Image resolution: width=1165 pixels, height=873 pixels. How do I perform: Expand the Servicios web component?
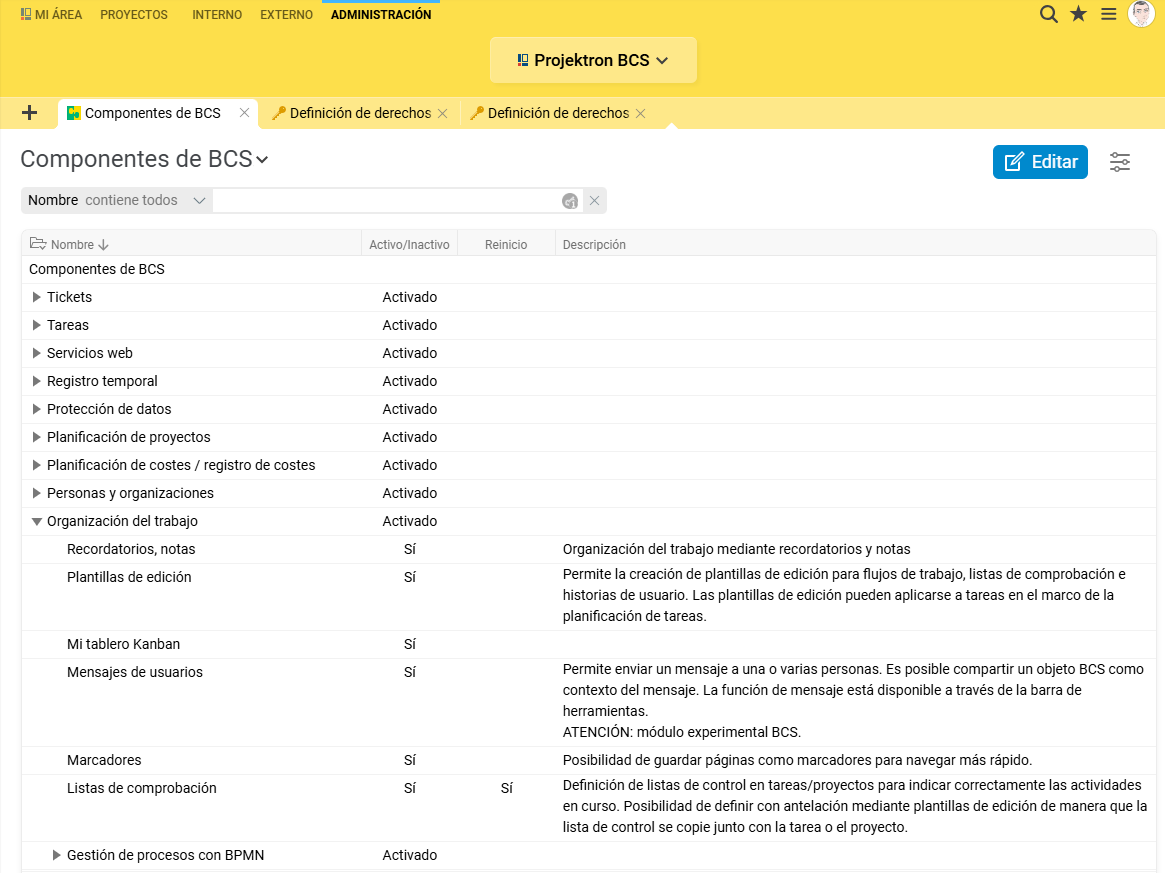click(x=36, y=353)
